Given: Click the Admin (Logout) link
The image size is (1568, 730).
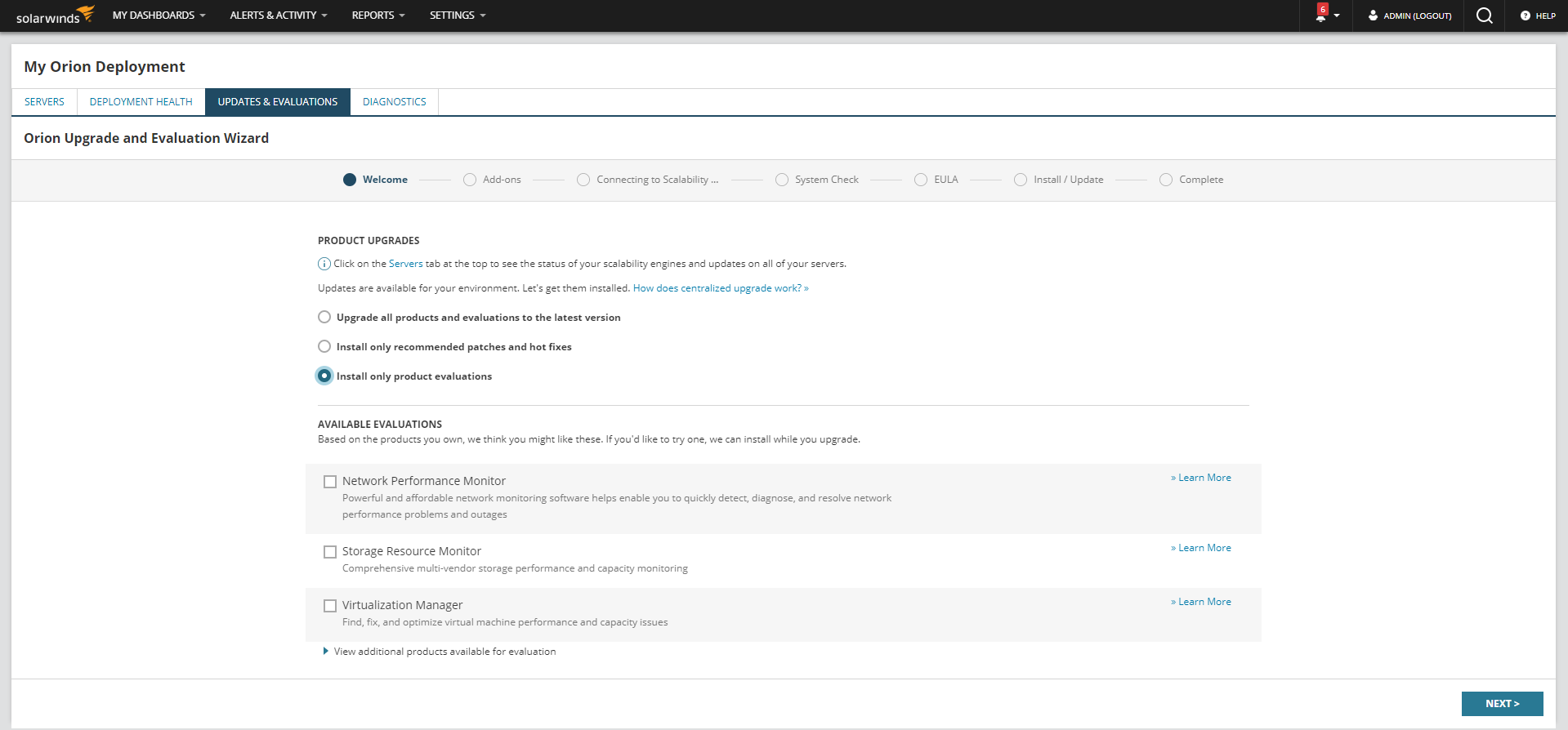Looking at the screenshot, I should pyautogui.click(x=1418, y=16).
